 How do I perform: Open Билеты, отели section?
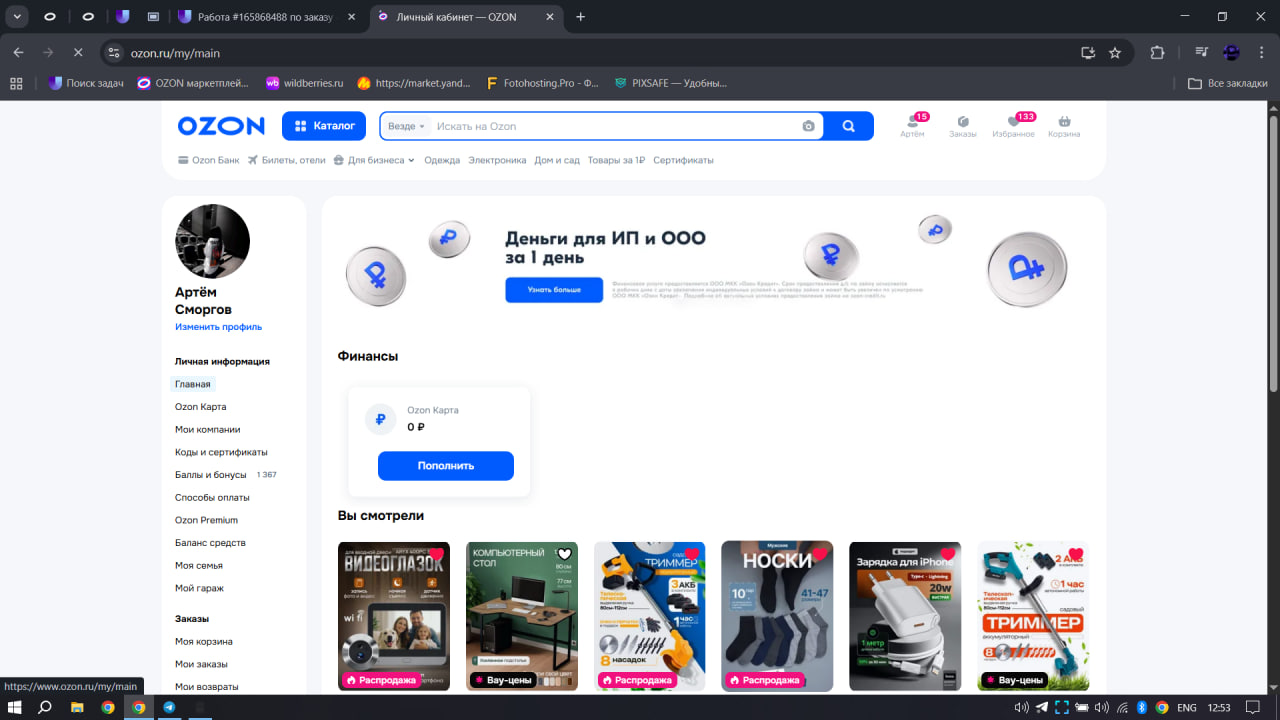[x=287, y=160]
